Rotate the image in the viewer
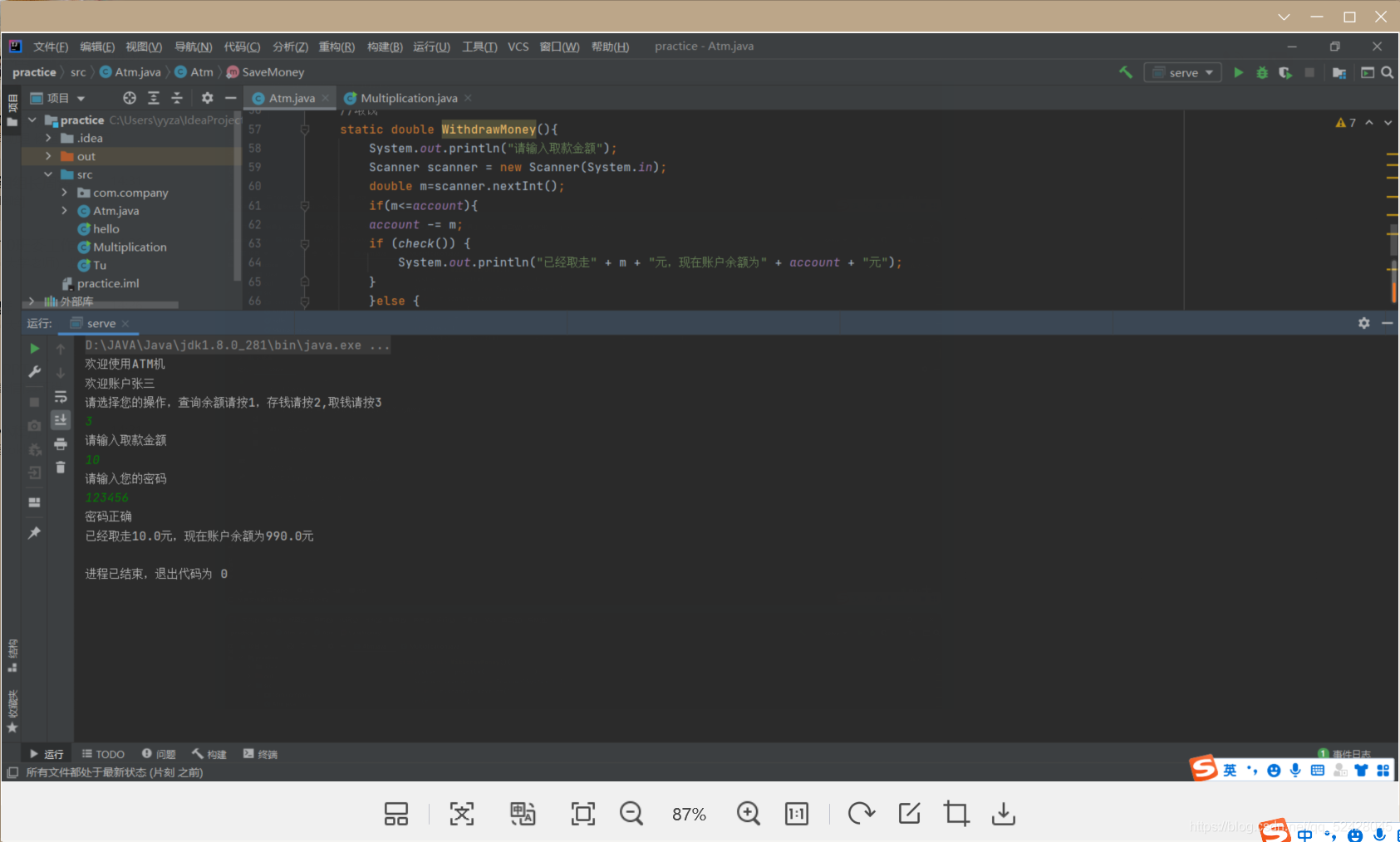Viewport: 1400px width, 842px height. [x=861, y=814]
